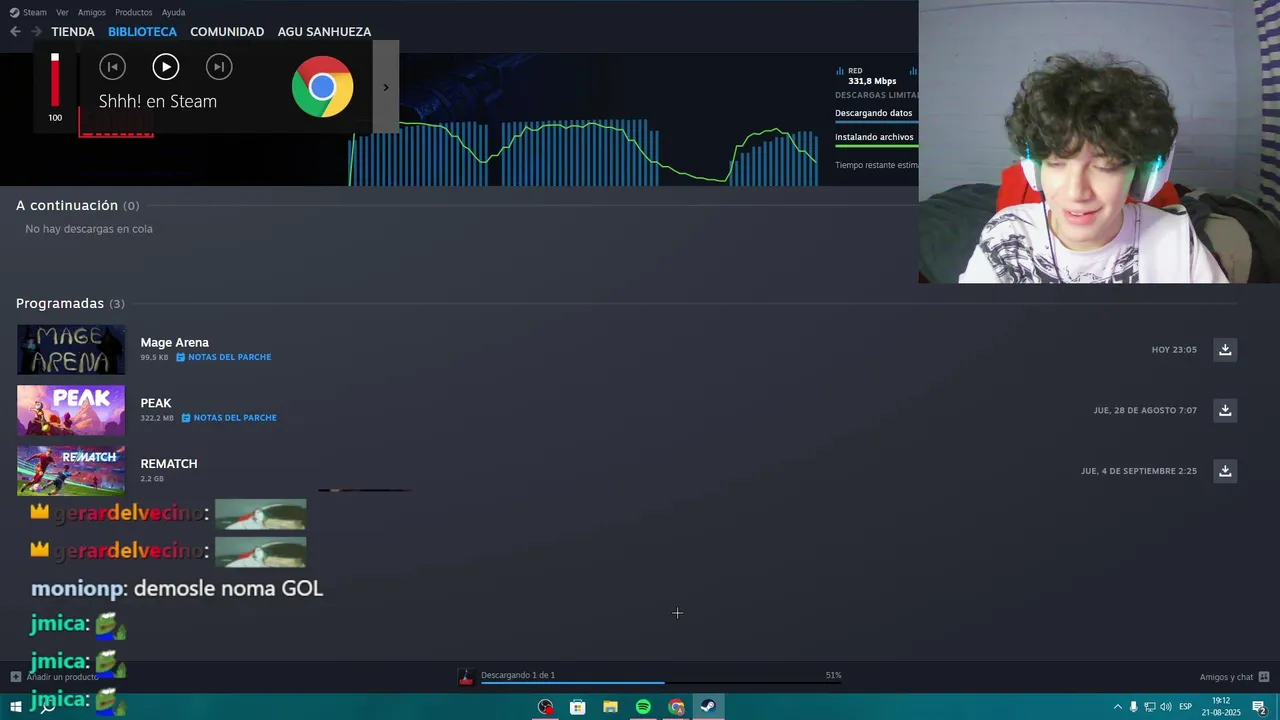The height and width of the screenshot is (720, 1280).
Task: Click the patch notes icon for Mage Arena
Action: (x=181, y=357)
